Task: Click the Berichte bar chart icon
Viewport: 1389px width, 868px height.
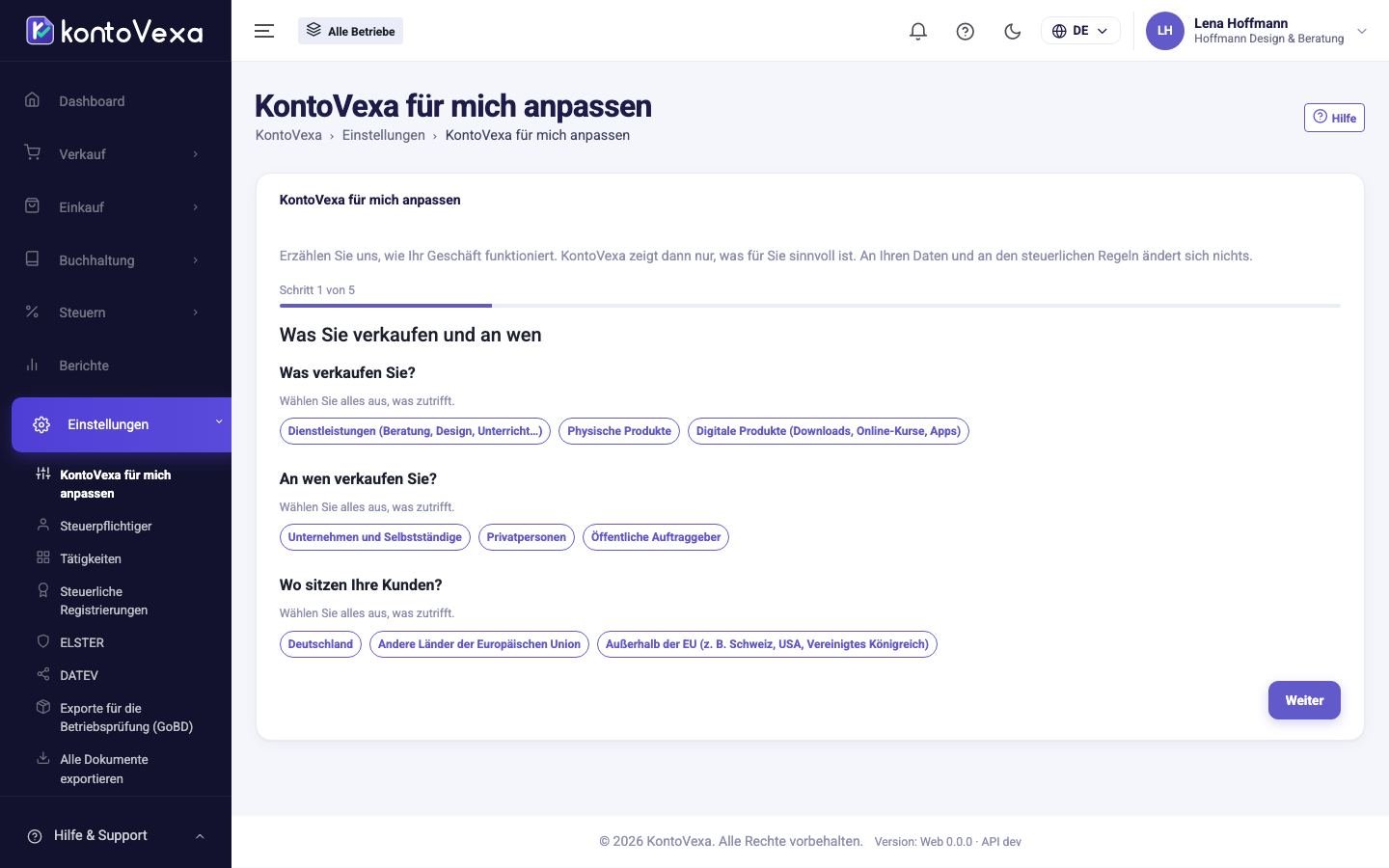Action: point(33,365)
